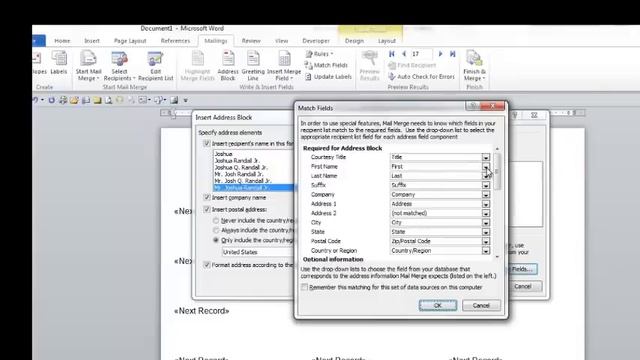Open Suffix field dropdown

coord(485,185)
